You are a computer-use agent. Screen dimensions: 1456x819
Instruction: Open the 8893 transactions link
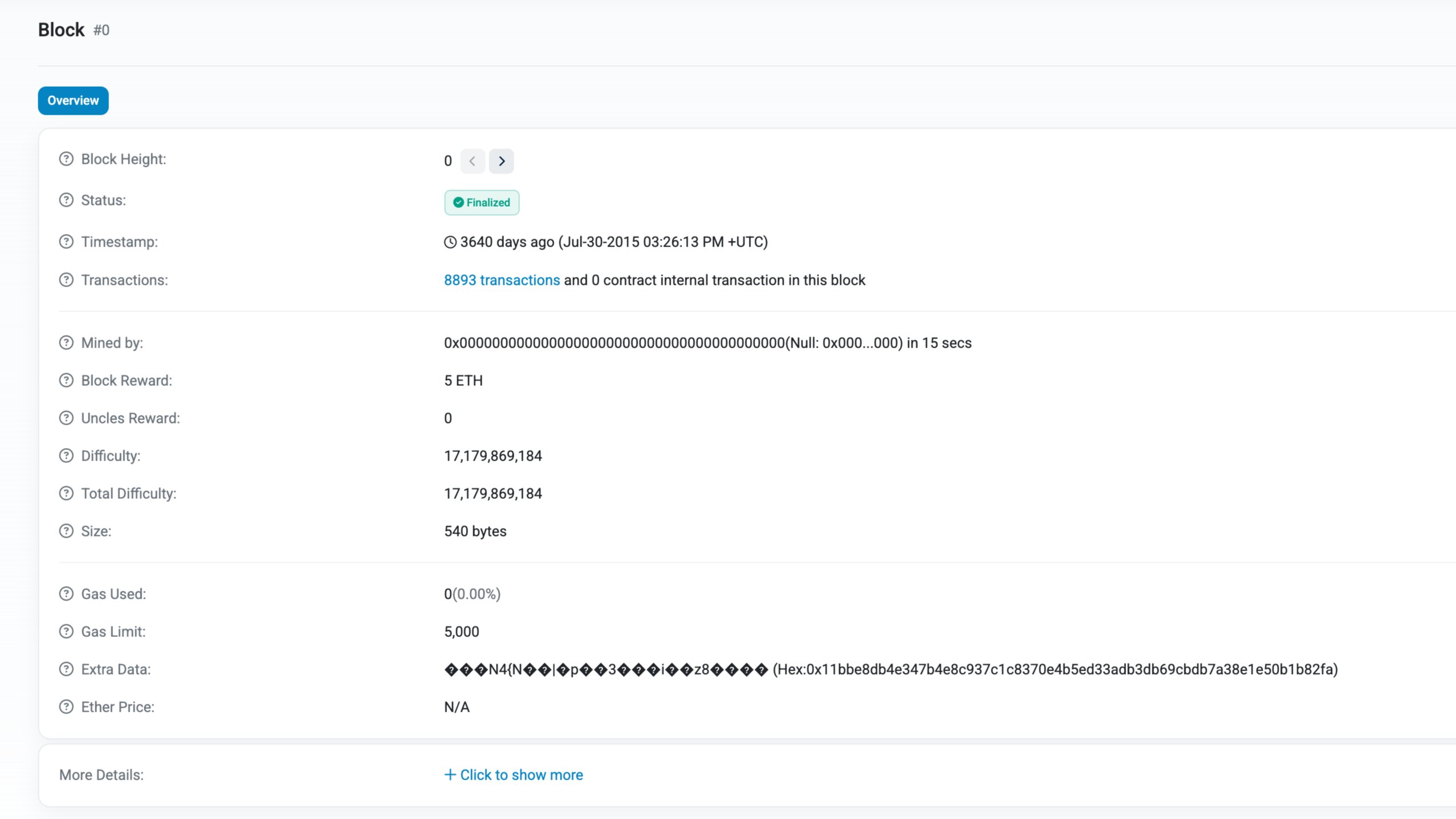pos(502,280)
